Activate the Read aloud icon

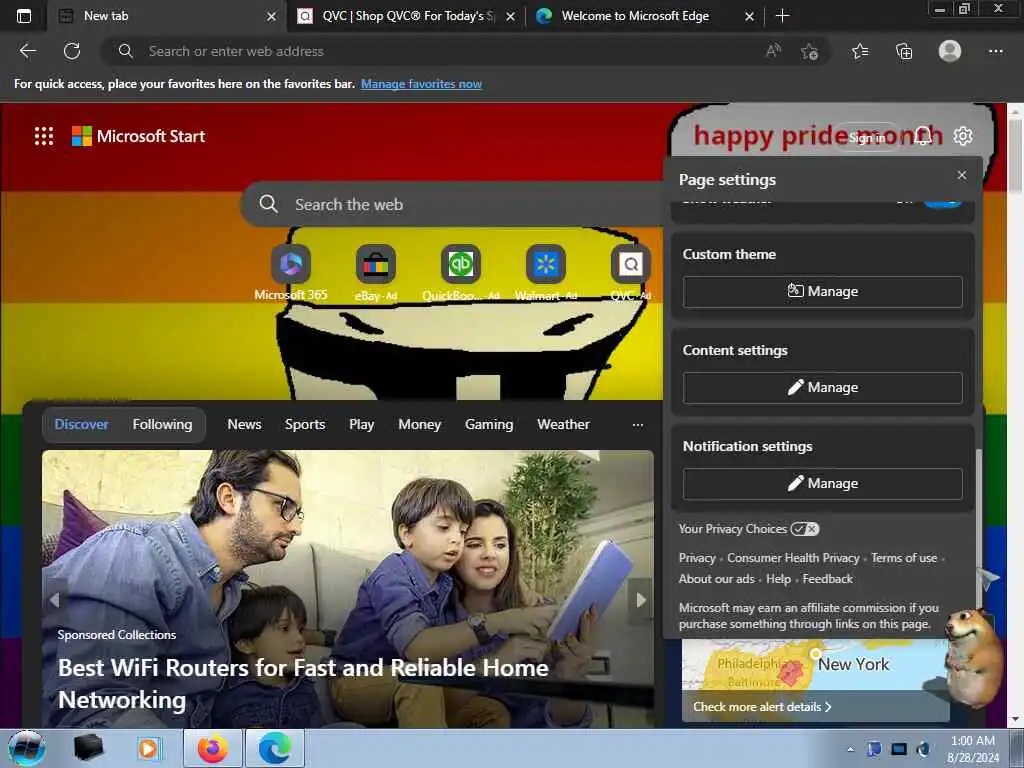click(x=773, y=51)
